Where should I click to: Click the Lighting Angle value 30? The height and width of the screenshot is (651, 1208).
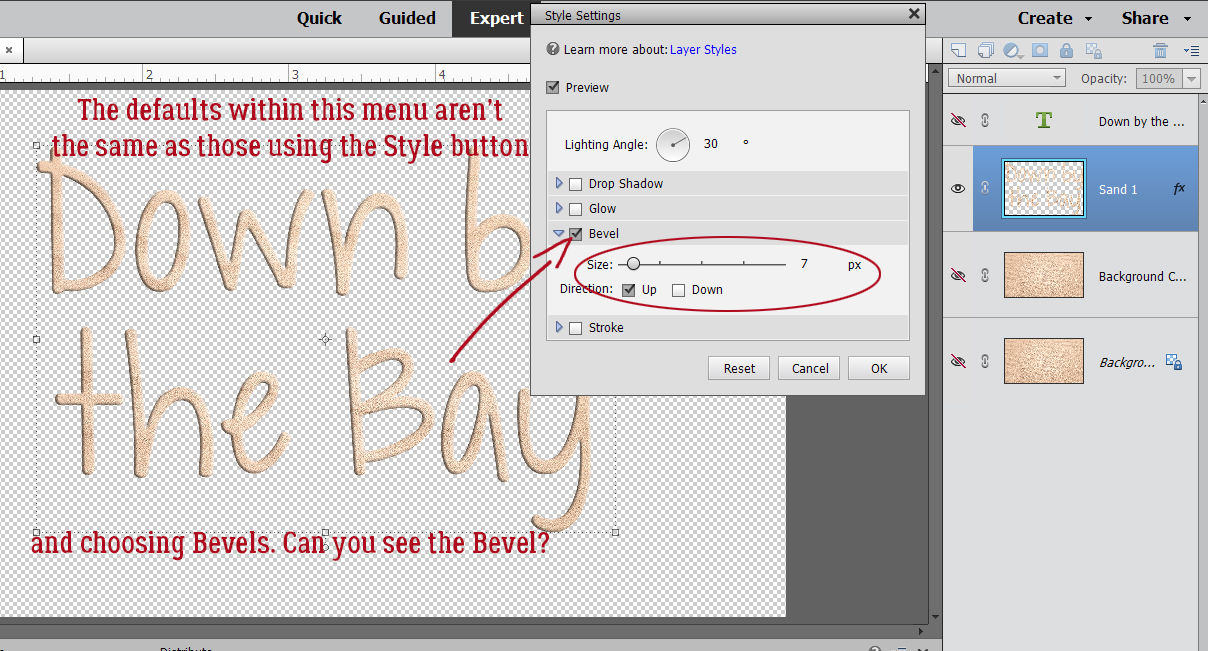coord(711,144)
